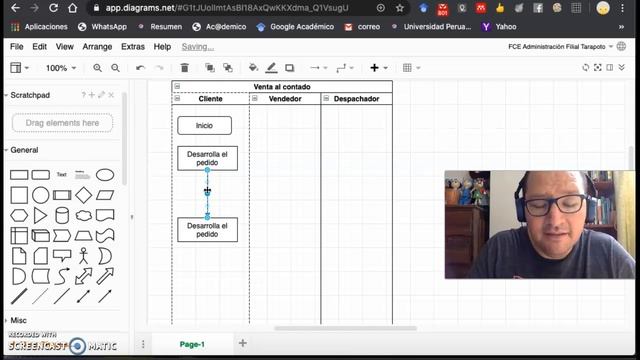Select the cylinder shape

point(62,216)
